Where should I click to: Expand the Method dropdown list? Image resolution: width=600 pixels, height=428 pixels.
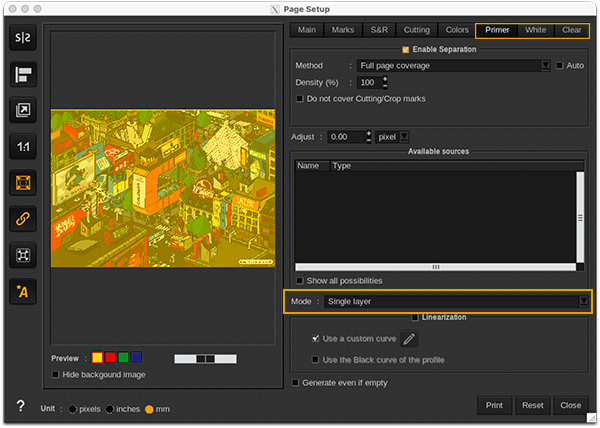[x=545, y=66]
